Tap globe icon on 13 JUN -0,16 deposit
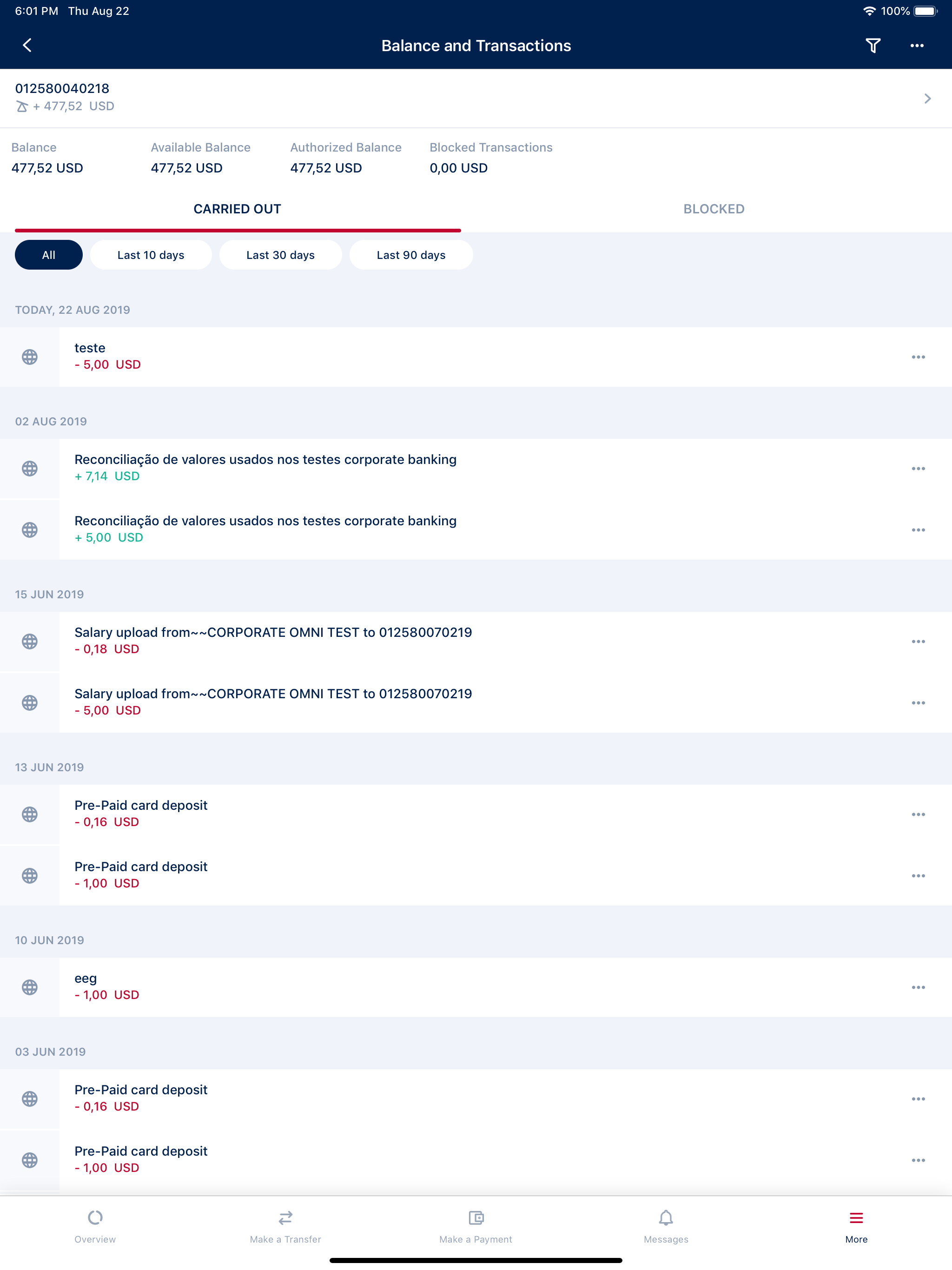Viewport: 952px width, 1270px height. pyautogui.click(x=30, y=814)
